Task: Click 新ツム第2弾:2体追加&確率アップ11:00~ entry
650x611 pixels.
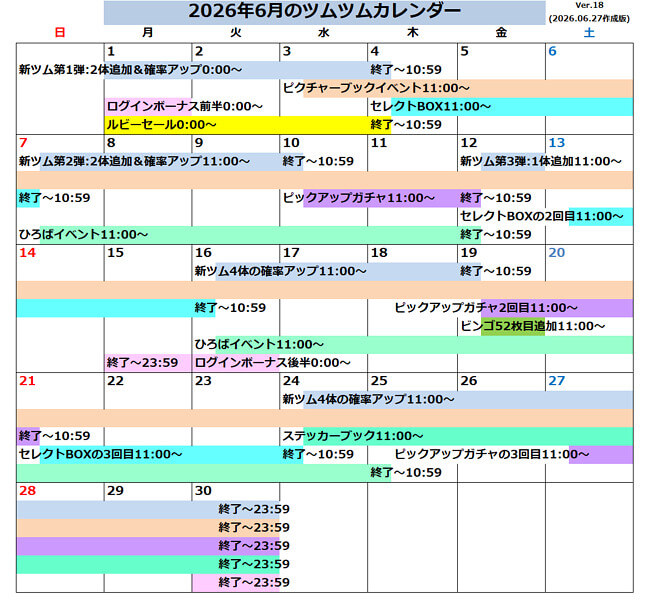Action: (134, 161)
